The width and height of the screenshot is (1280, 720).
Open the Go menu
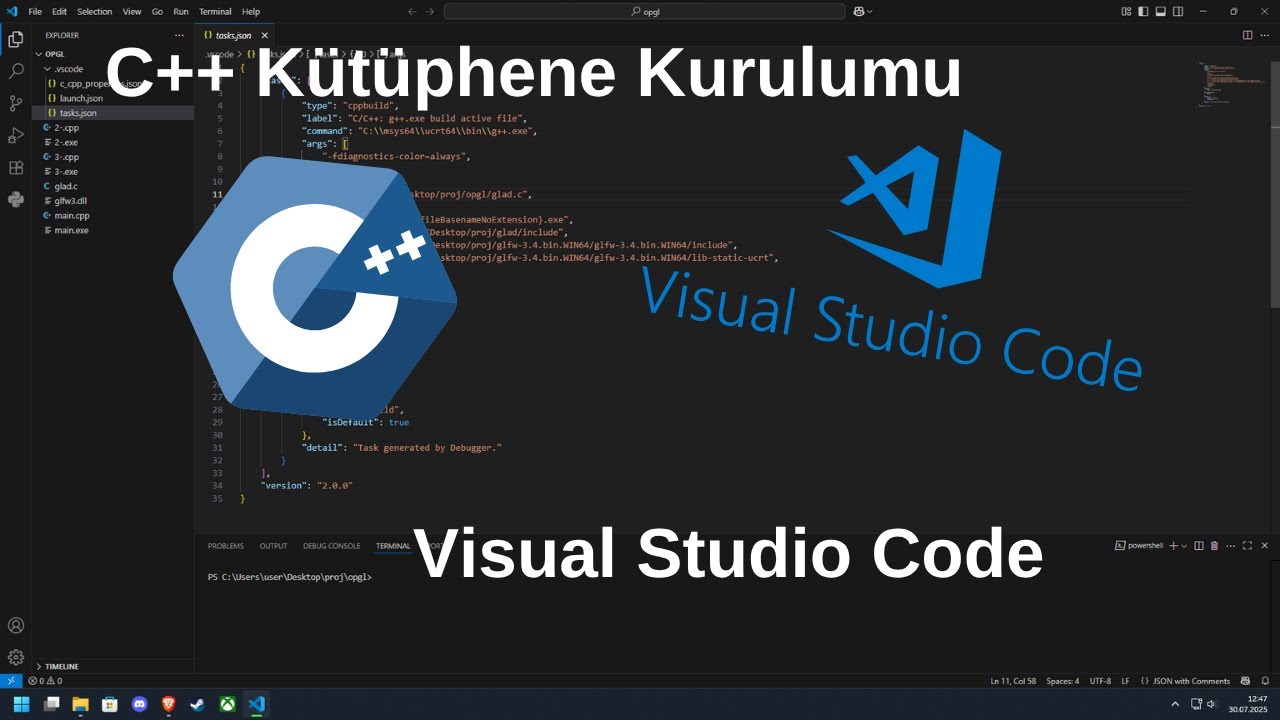(157, 11)
